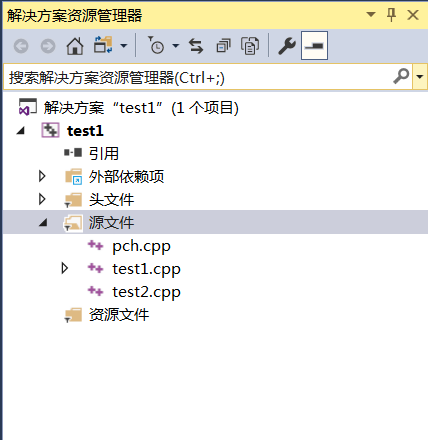Collapse the 源文件 folder

point(43,222)
